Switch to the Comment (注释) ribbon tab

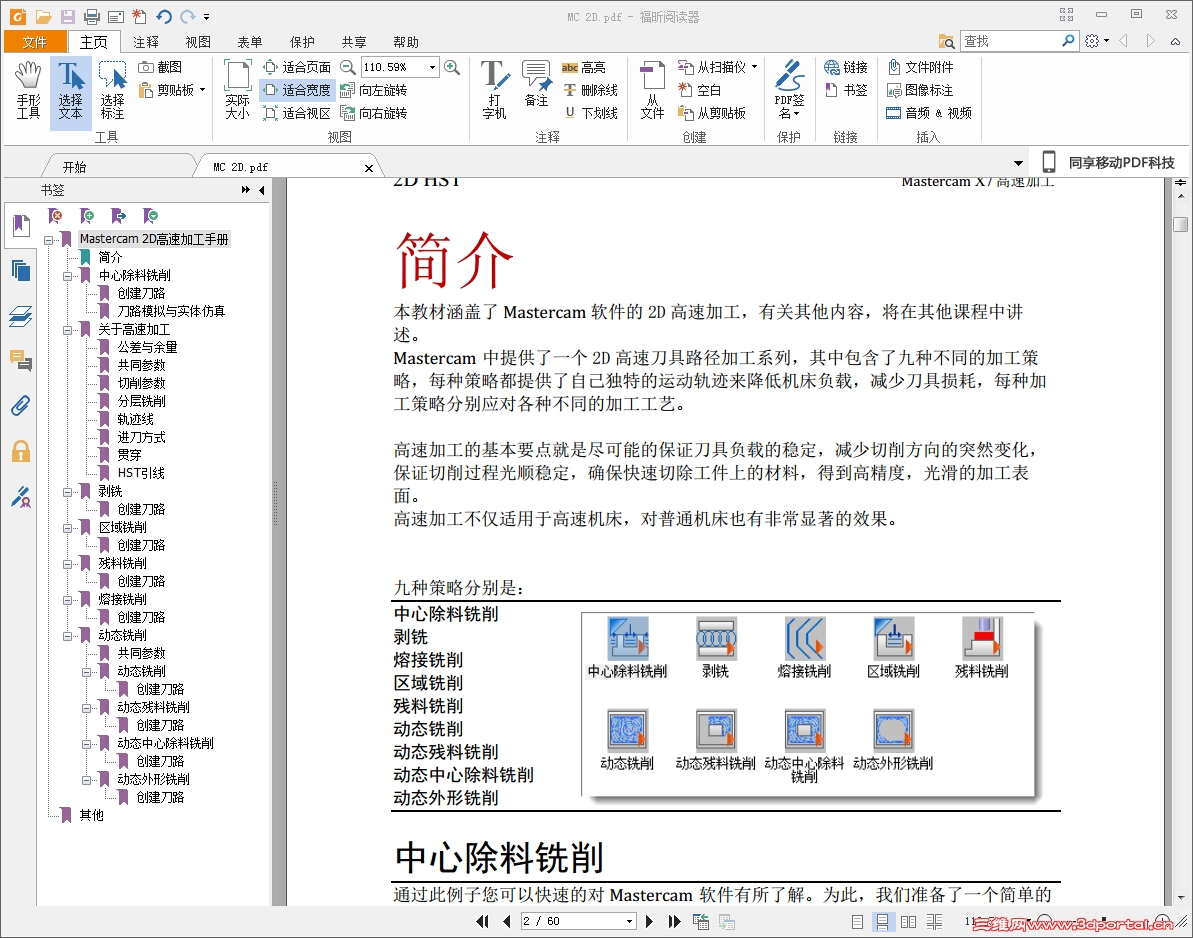[x=145, y=42]
